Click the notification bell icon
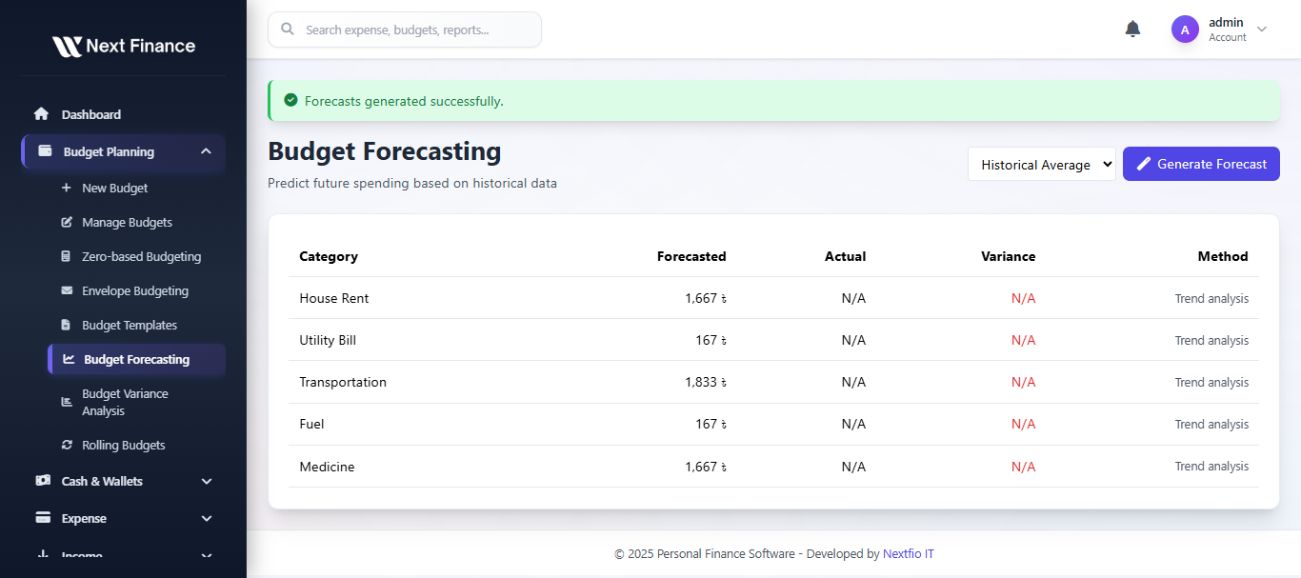 (1133, 29)
